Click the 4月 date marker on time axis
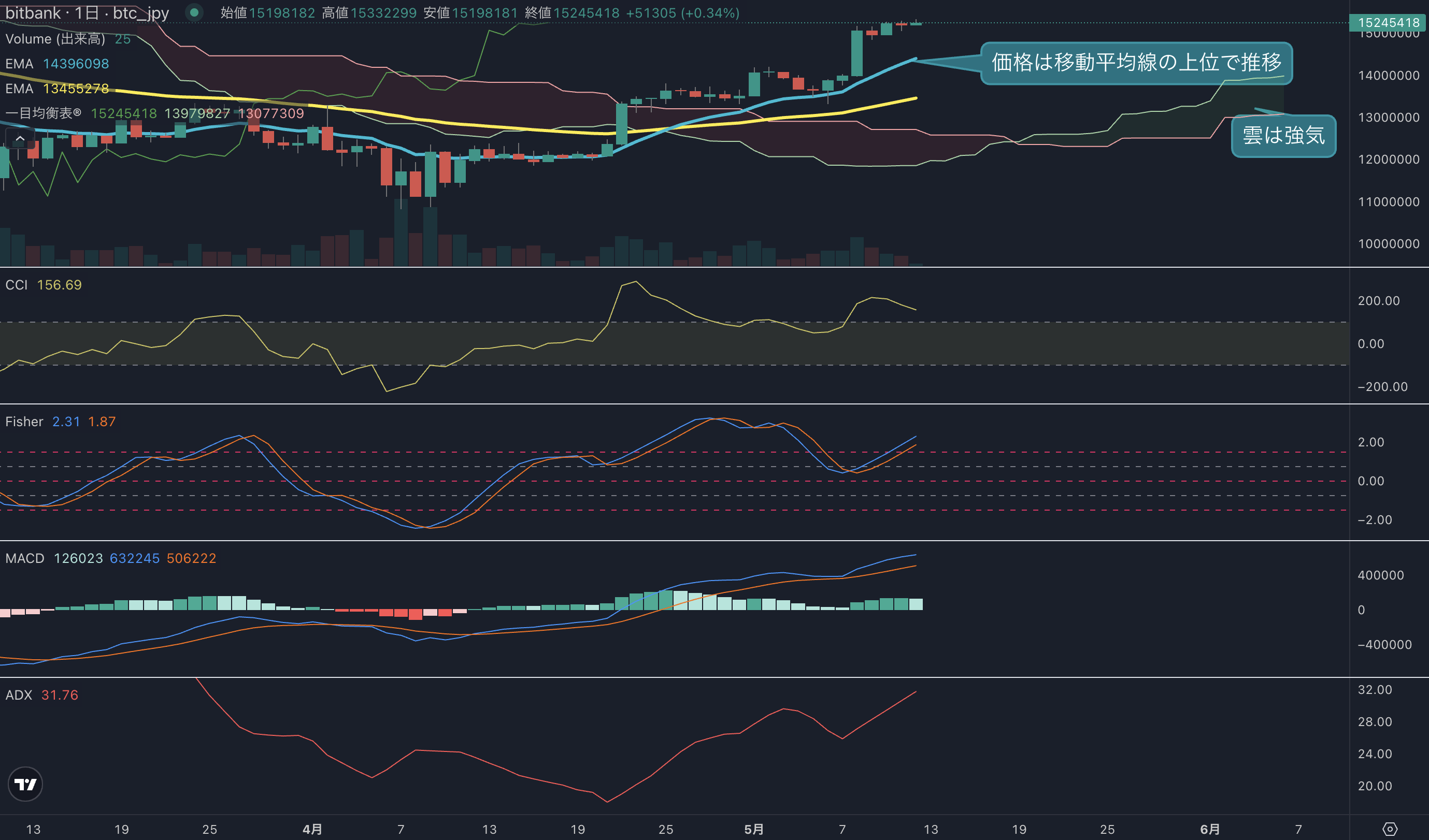 [x=312, y=829]
